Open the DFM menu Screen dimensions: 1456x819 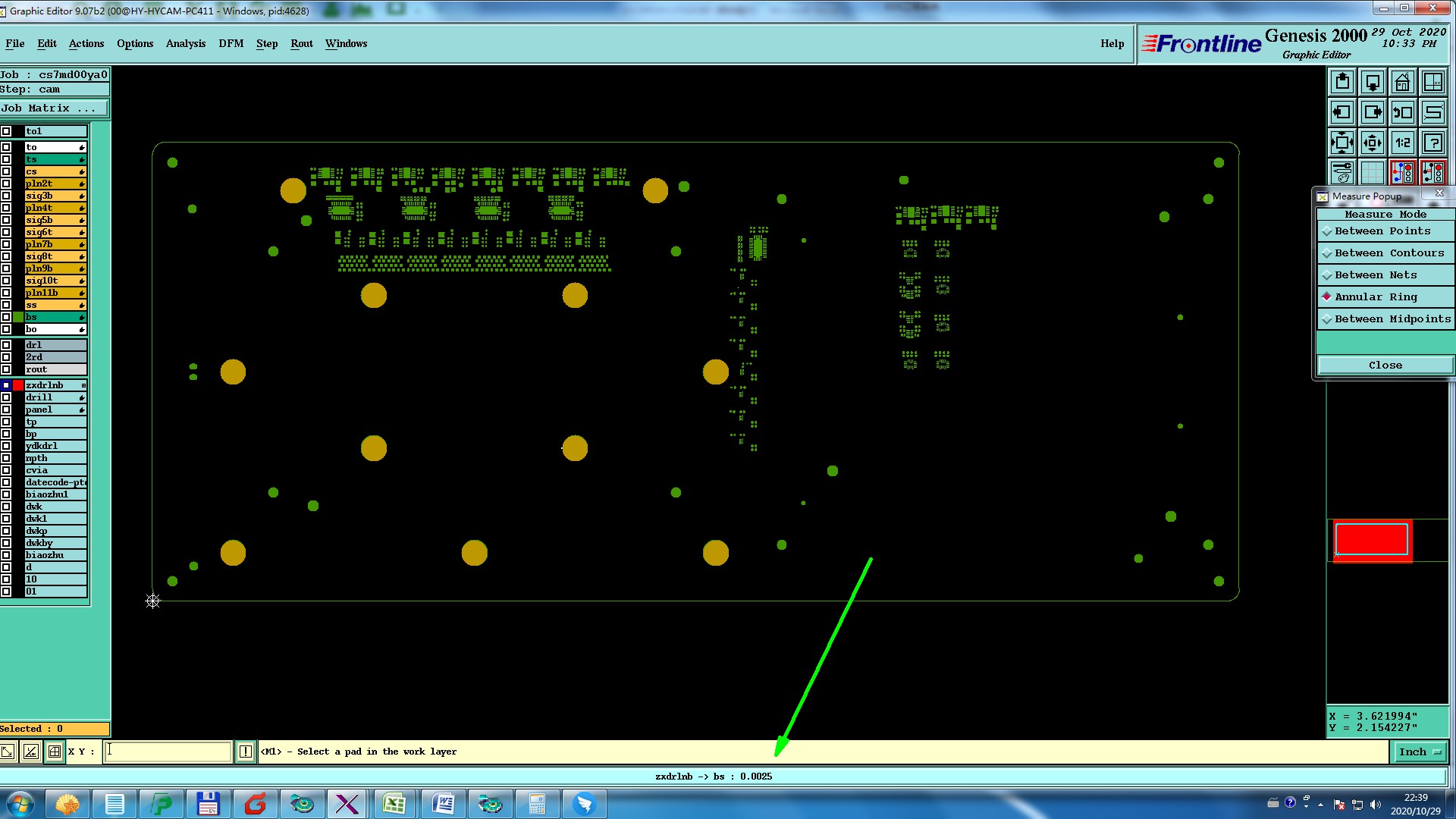click(231, 43)
